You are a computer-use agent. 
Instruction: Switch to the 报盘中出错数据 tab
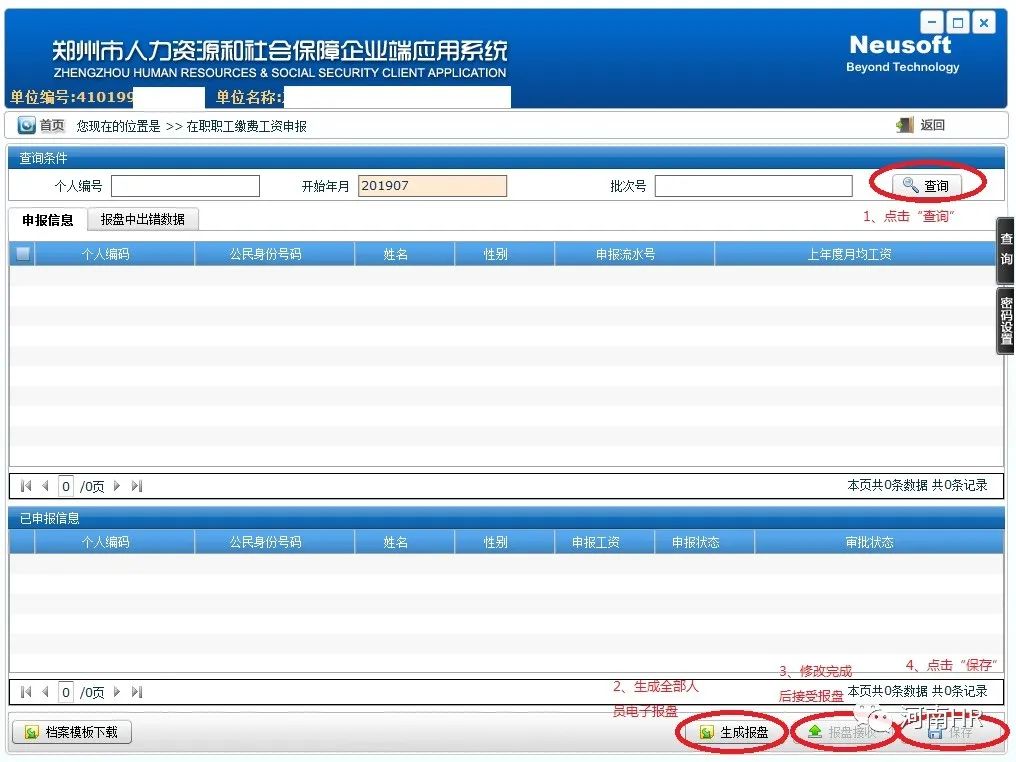143,220
